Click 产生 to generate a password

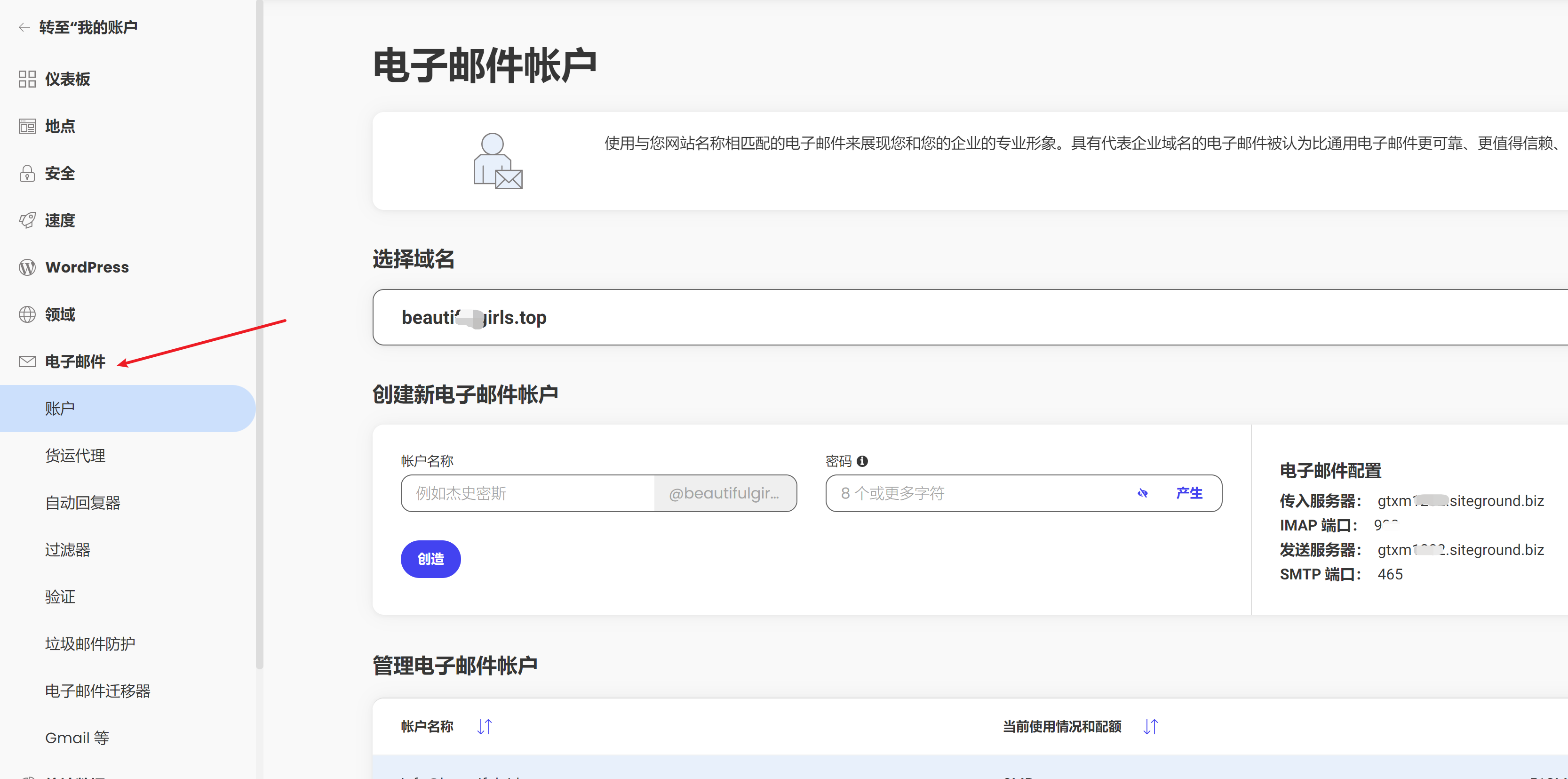click(x=1189, y=493)
